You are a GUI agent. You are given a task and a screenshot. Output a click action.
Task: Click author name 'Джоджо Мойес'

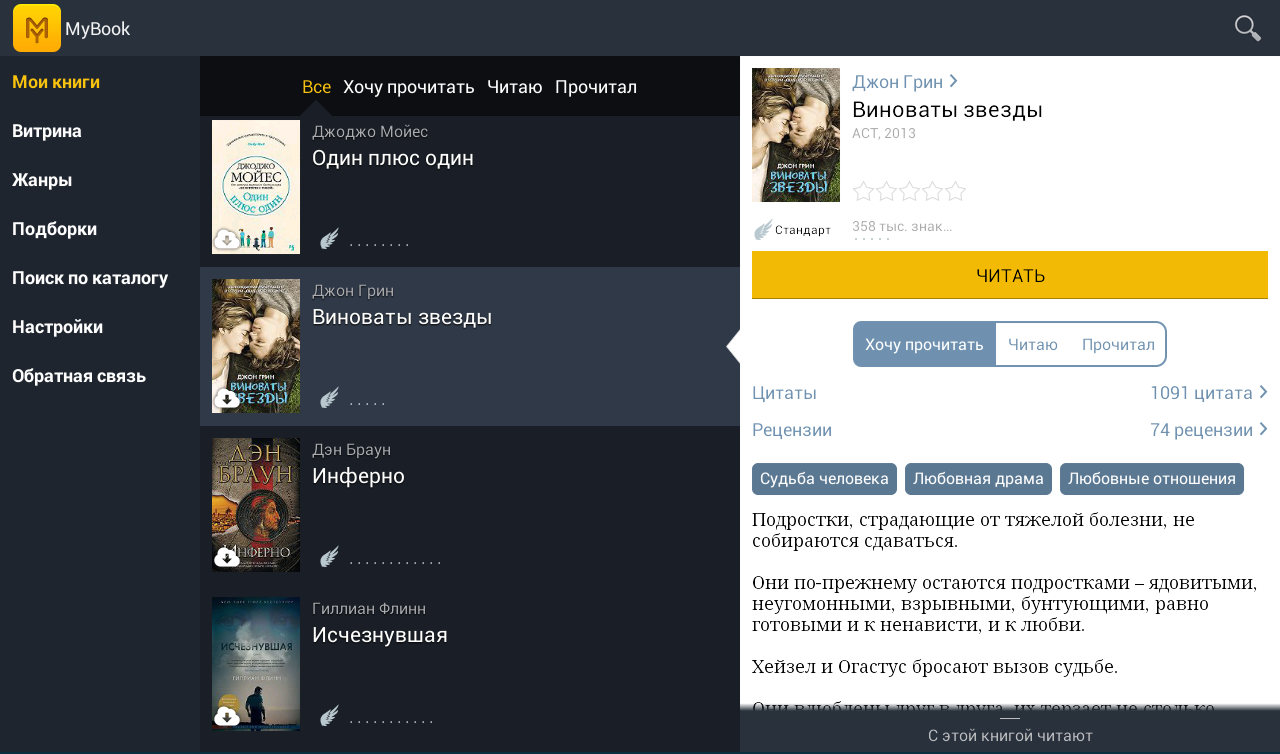370,131
